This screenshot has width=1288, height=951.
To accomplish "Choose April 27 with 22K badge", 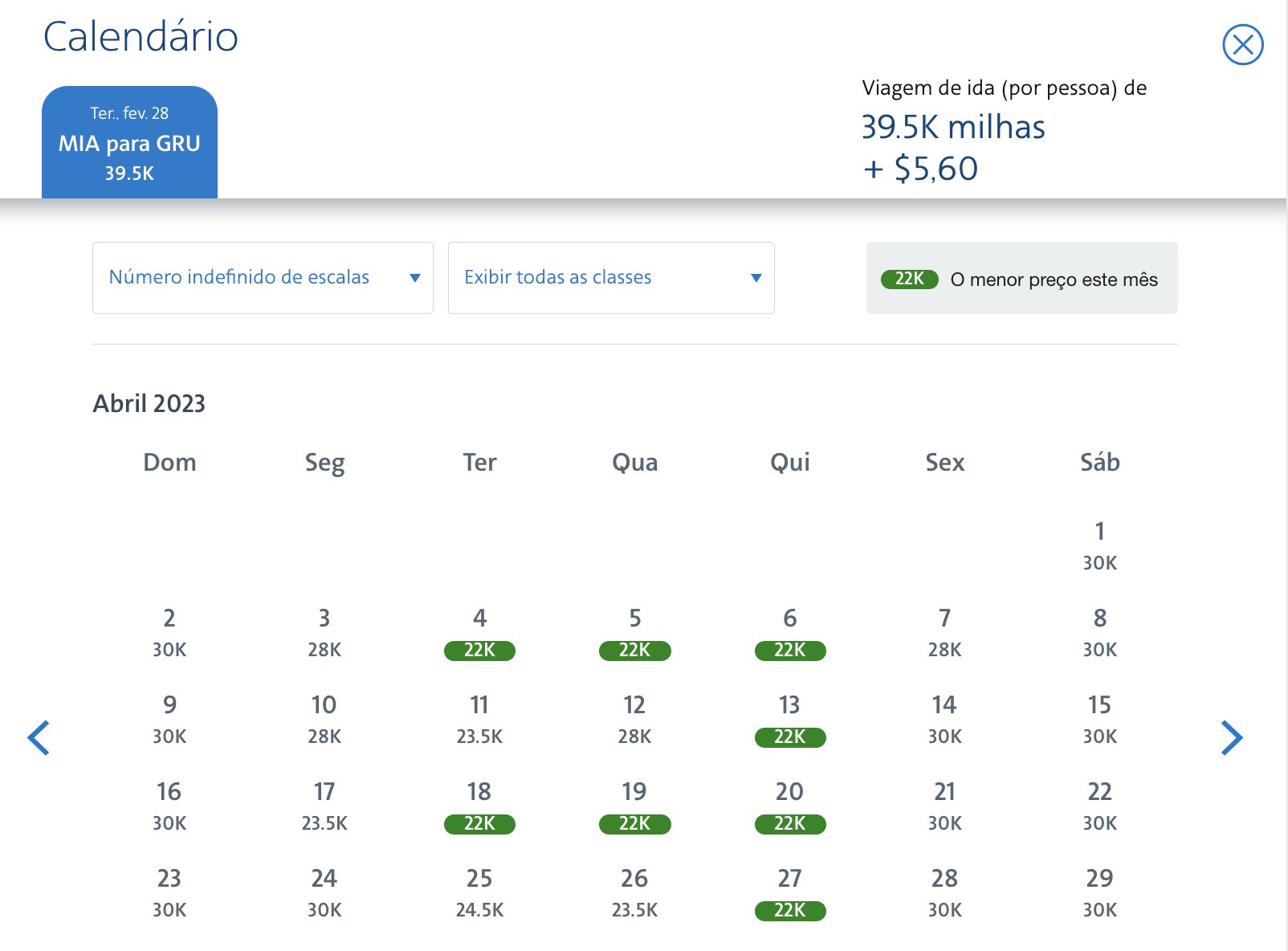I will pyautogui.click(x=789, y=893).
